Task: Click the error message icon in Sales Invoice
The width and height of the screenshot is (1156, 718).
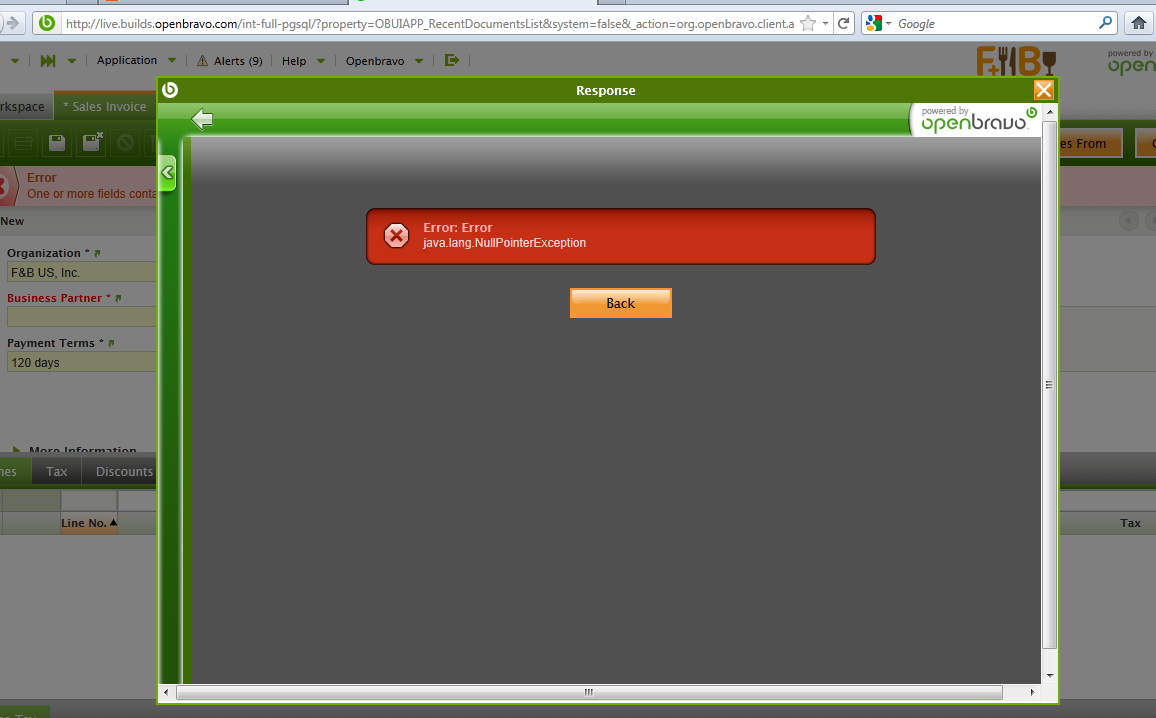Action: [x=6, y=185]
